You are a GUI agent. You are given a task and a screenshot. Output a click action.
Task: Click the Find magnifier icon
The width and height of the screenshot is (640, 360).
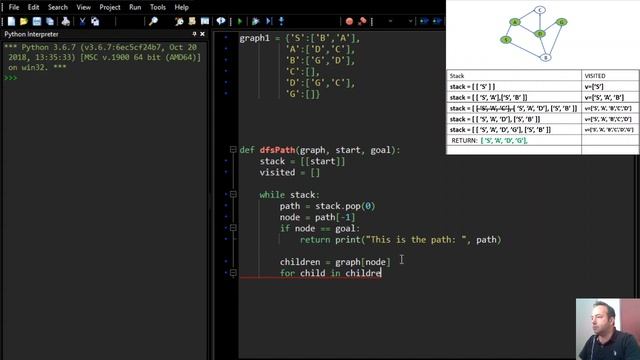(153, 21)
